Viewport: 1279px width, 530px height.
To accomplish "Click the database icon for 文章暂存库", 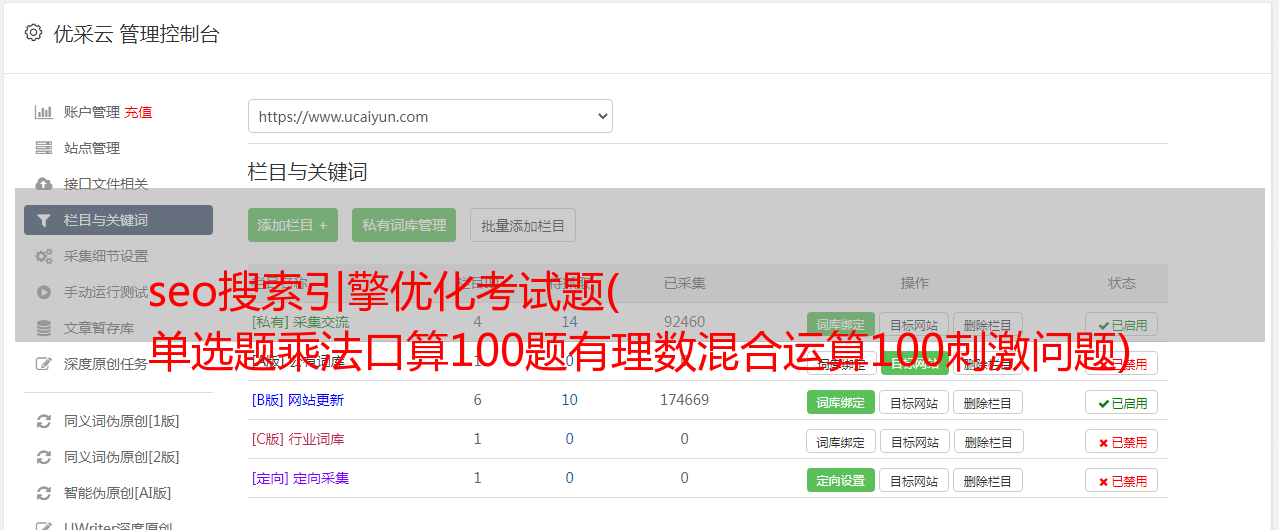I will pyautogui.click(x=44, y=328).
